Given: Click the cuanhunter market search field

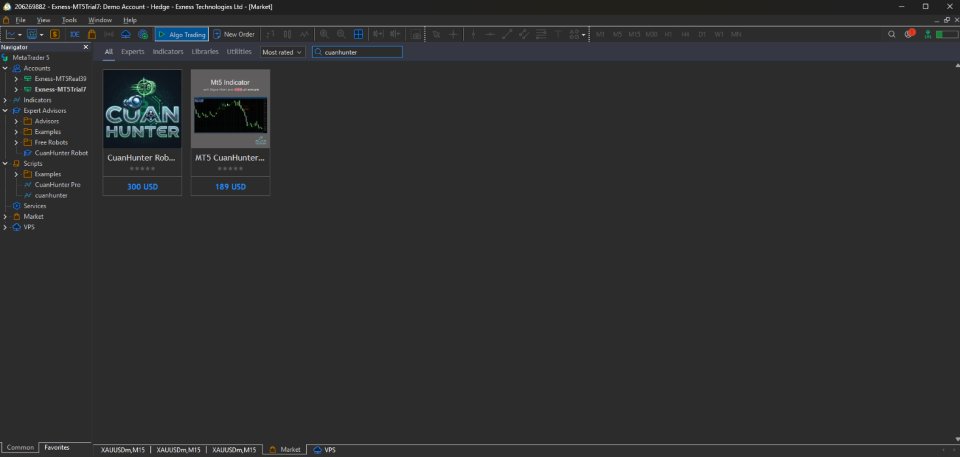Looking at the screenshot, I should [x=357, y=52].
